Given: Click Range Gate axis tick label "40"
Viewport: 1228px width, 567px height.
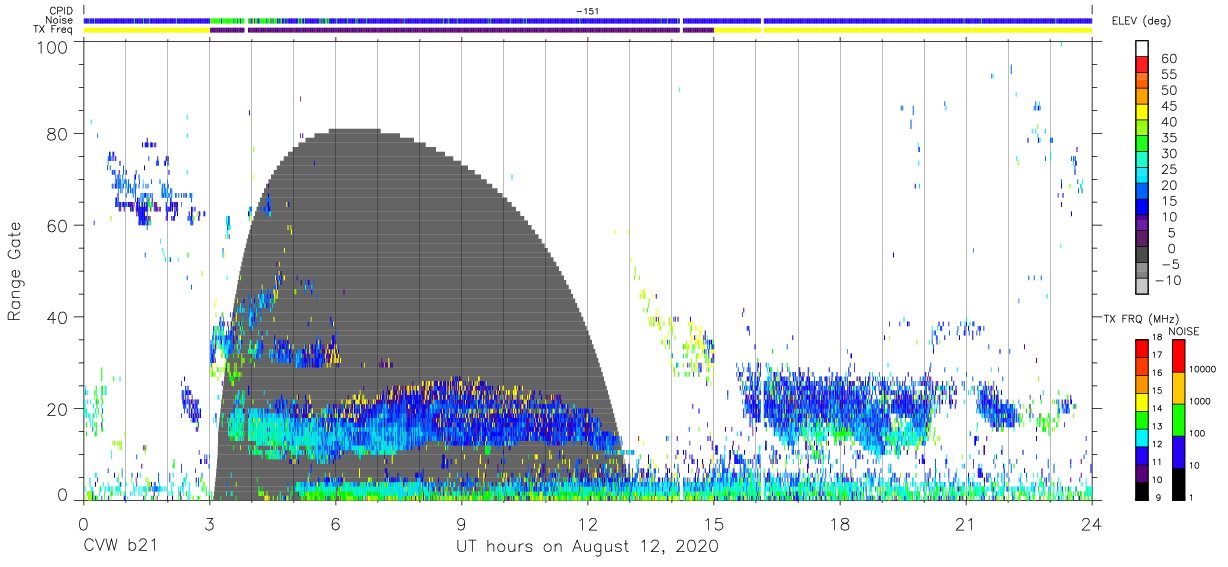Looking at the screenshot, I should [59, 317].
